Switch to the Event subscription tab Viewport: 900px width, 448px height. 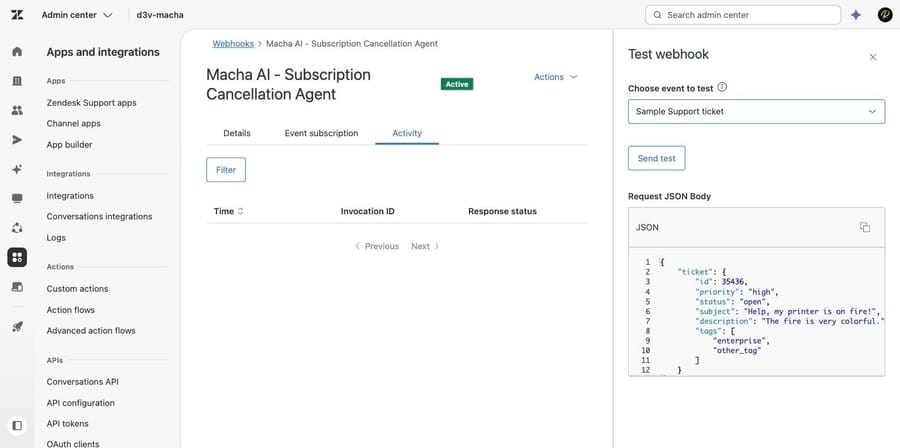tap(321, 133)
